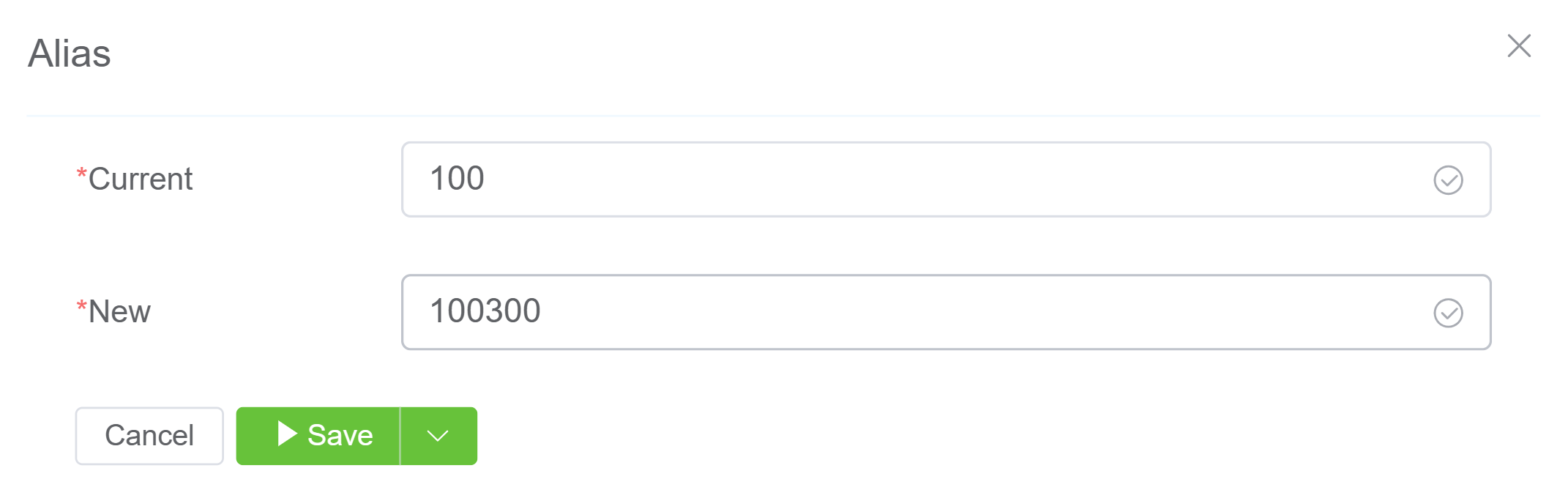Click the red asterisk beside New
Viewport: 1568px width, 479px height.
coord(81,306)
